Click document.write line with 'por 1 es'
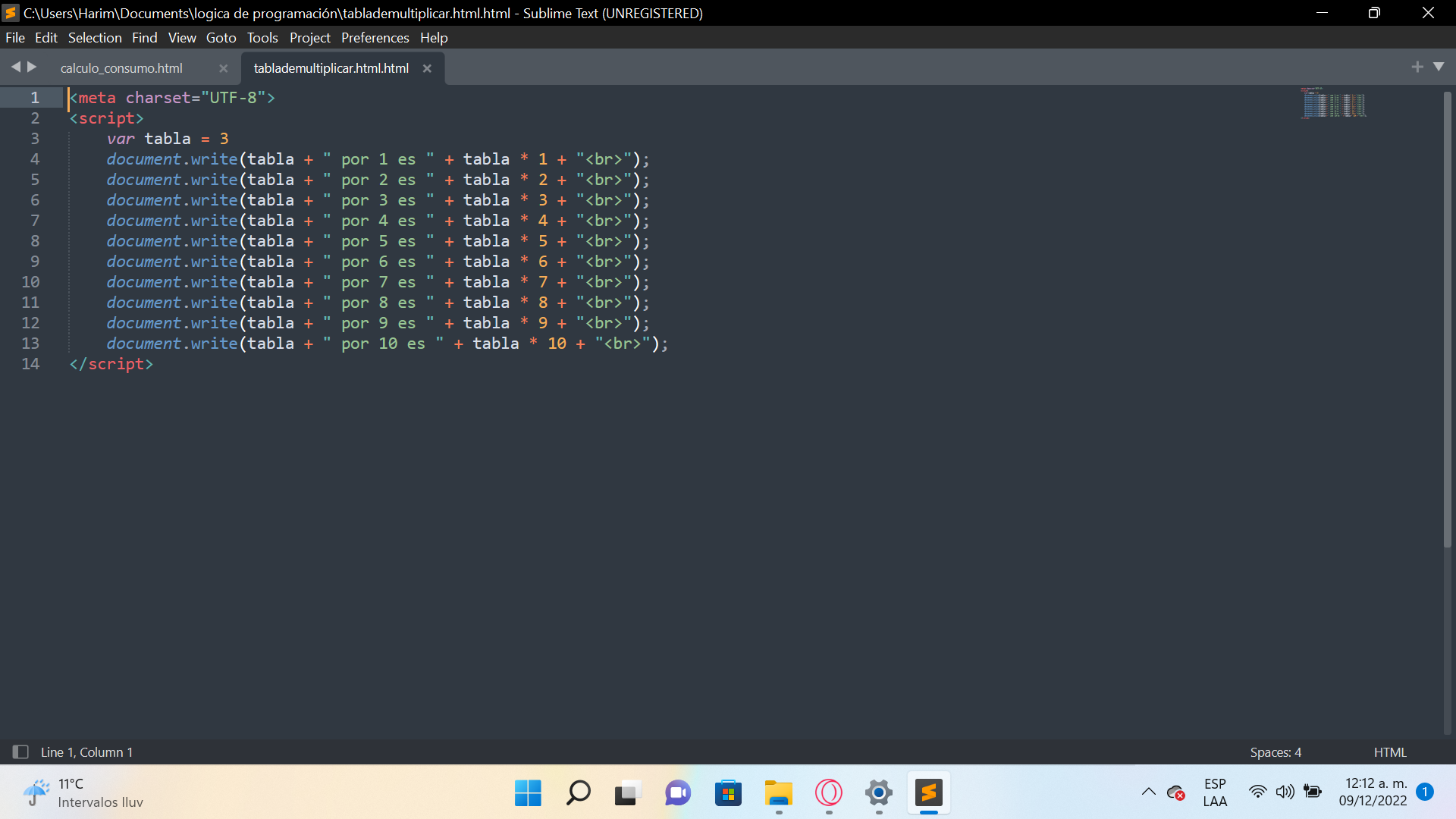Viewport: 1456px width, 819px height. point(378,159)
